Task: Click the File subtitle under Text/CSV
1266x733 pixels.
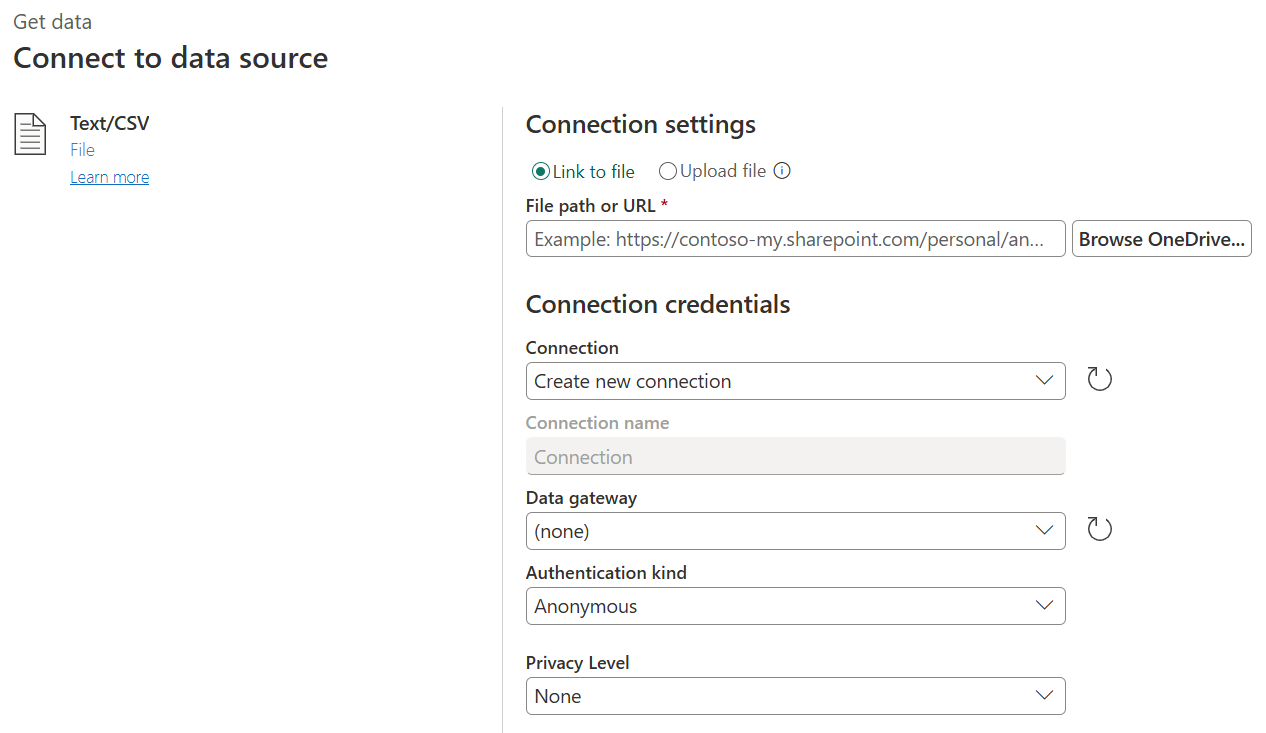Action: [81, 149]
